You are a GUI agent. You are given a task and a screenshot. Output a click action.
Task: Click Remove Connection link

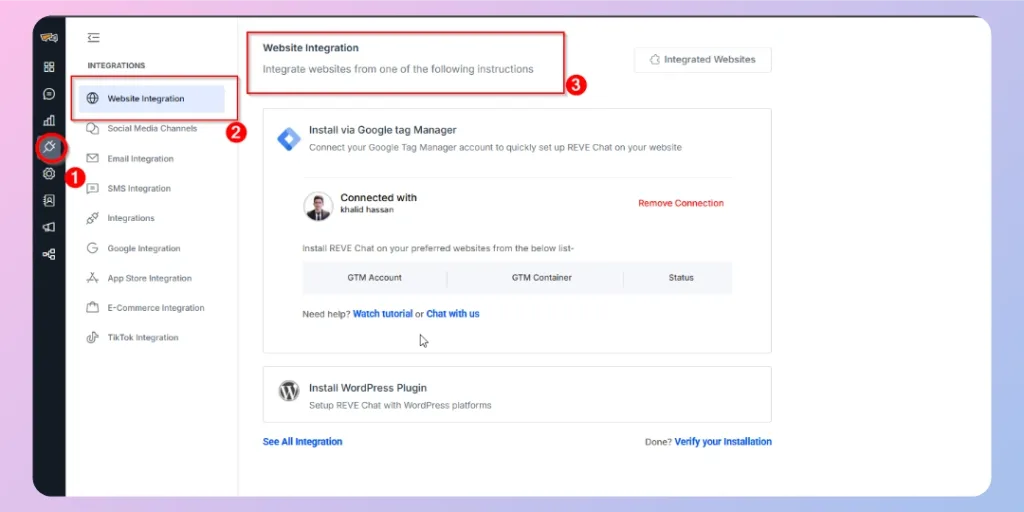(x=681, y=203)
